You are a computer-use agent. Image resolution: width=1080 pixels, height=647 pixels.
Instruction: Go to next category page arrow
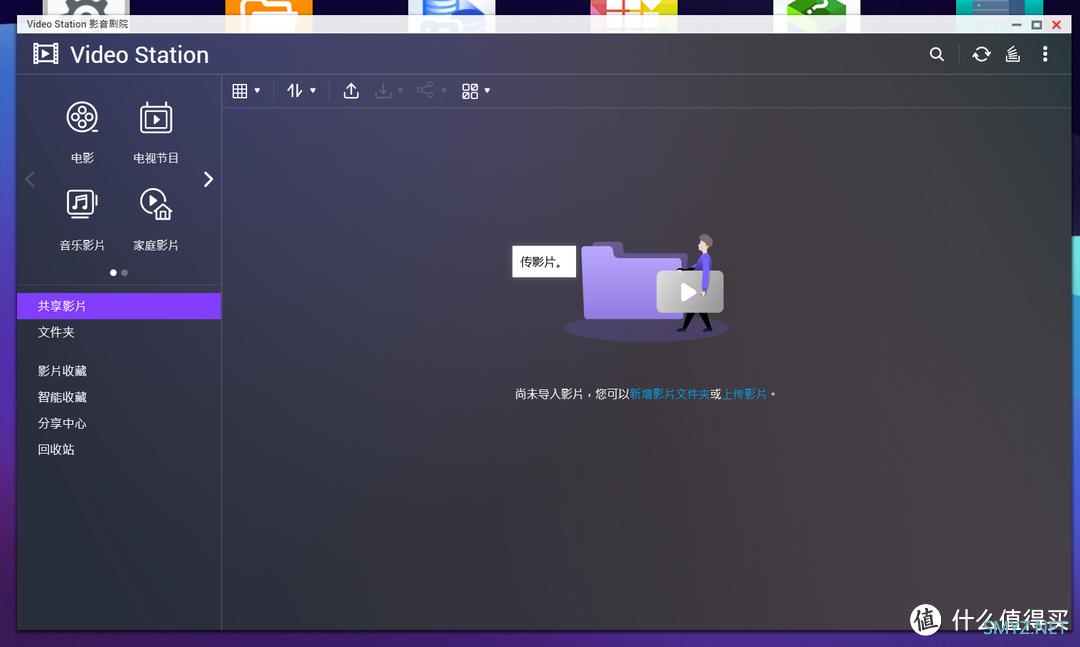click(208, 179)
